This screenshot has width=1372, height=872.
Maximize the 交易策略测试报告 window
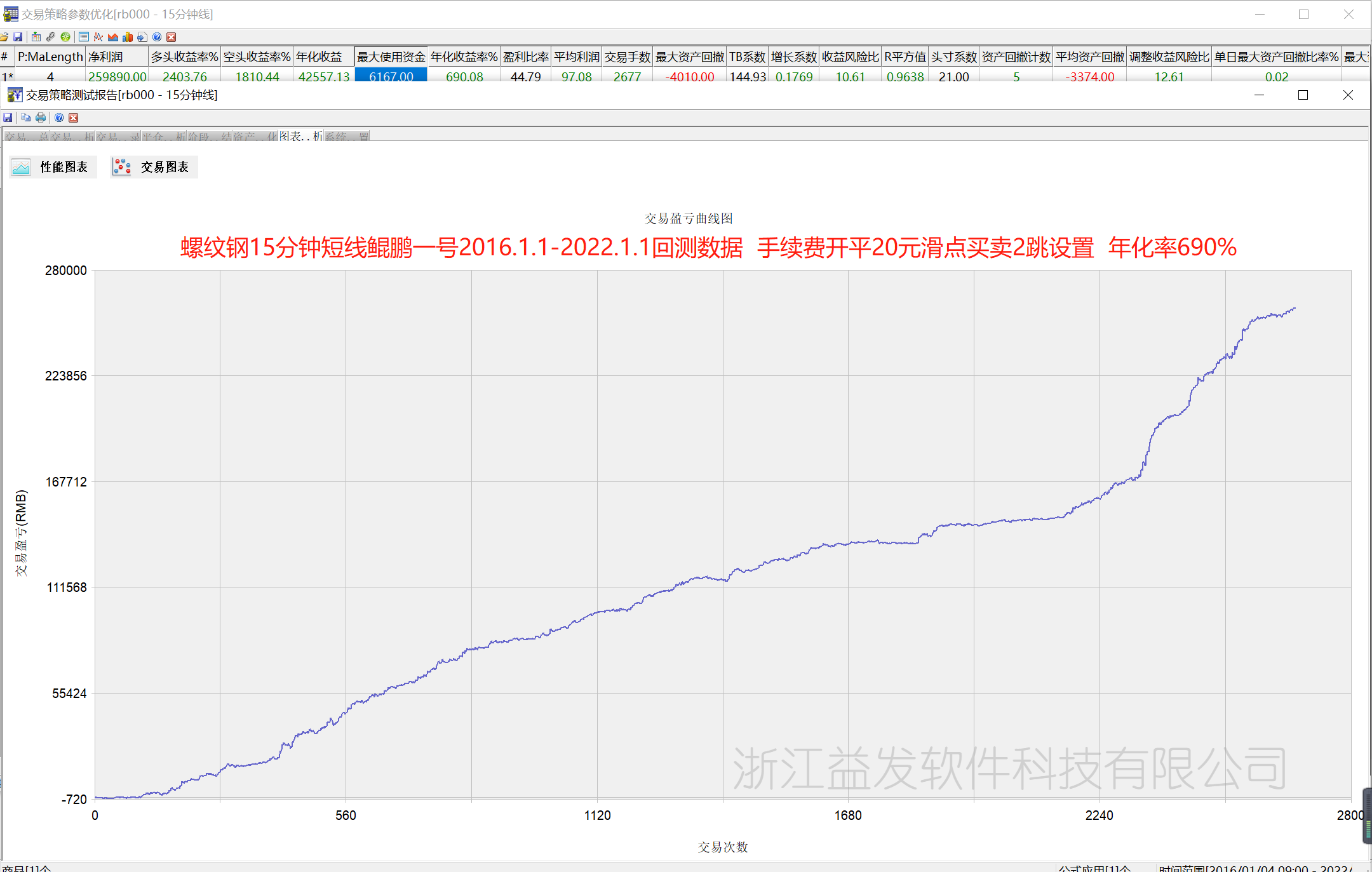[x=1303, y=95]
